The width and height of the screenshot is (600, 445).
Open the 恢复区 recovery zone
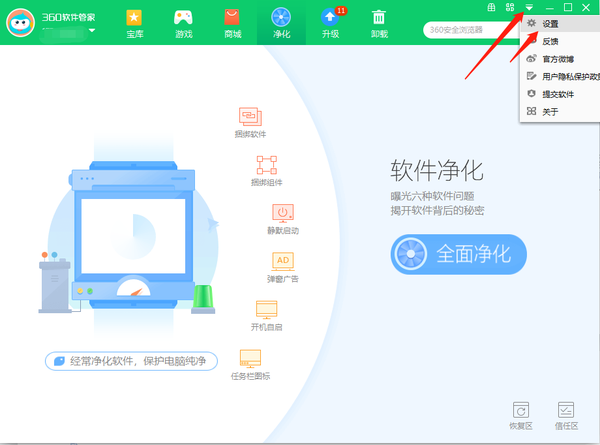click(521, 416)
